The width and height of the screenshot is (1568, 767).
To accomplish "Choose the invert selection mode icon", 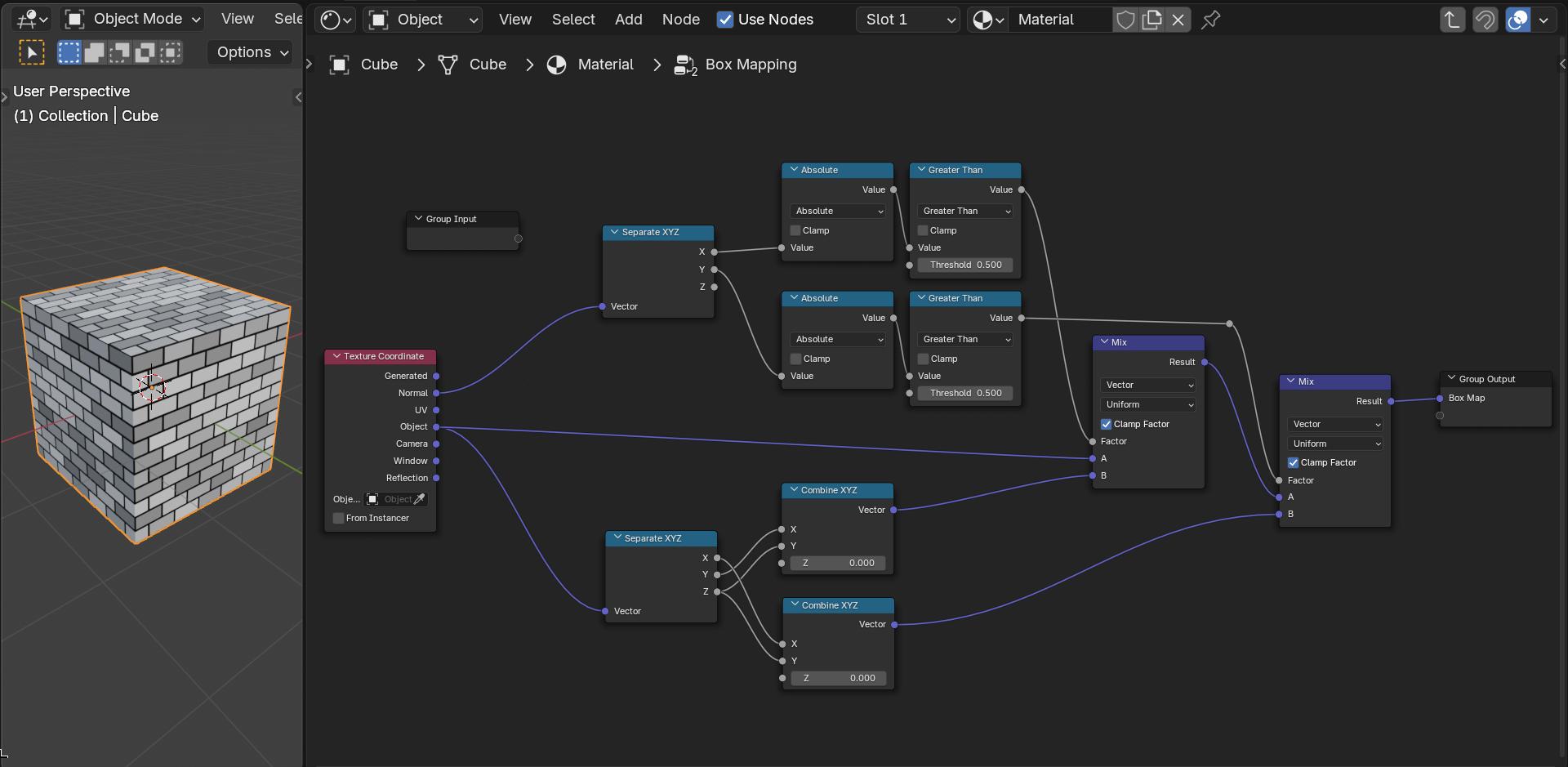I will (145, 53).
